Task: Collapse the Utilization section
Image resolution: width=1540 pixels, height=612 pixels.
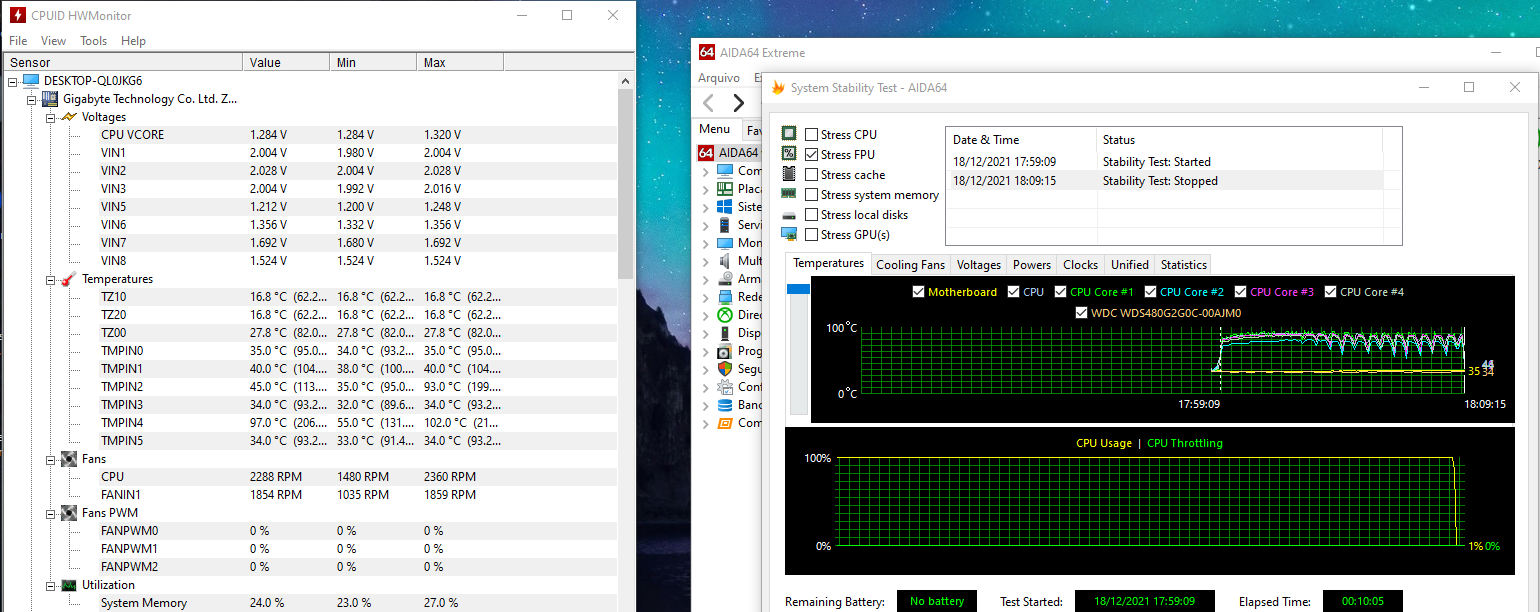Action: (x=51, y=585)
